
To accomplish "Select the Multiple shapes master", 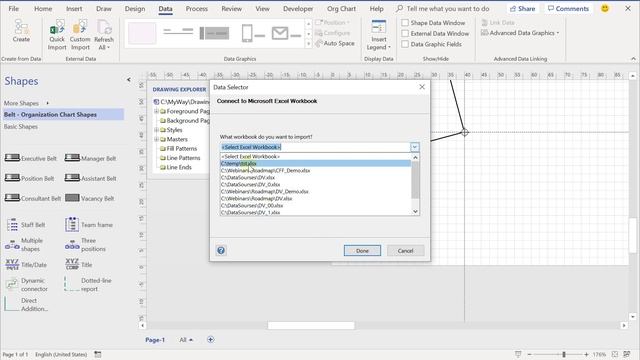I will 24,245.
